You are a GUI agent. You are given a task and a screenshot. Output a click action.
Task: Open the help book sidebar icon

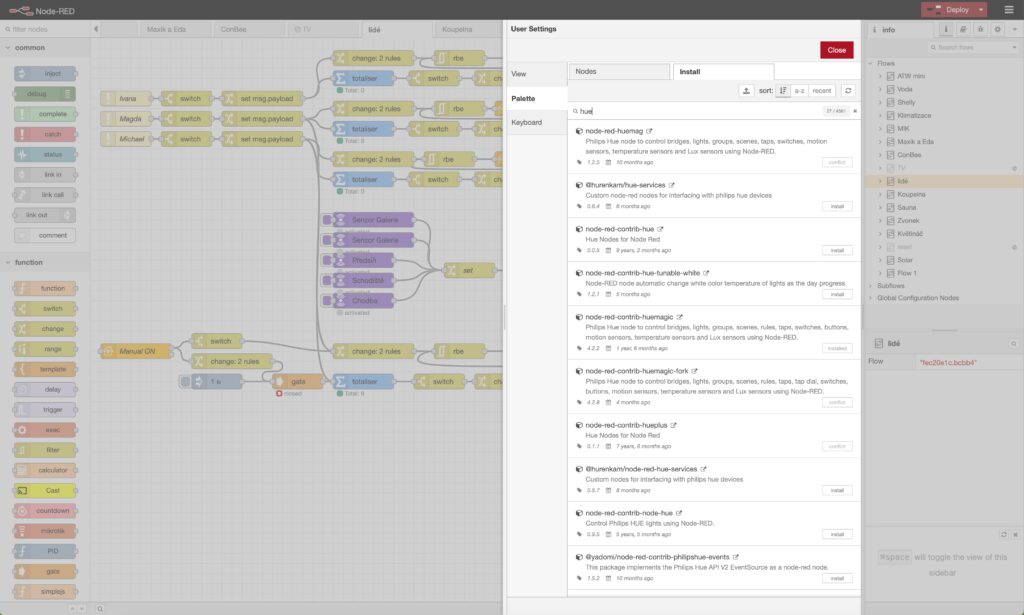click(x=963, y=29)
